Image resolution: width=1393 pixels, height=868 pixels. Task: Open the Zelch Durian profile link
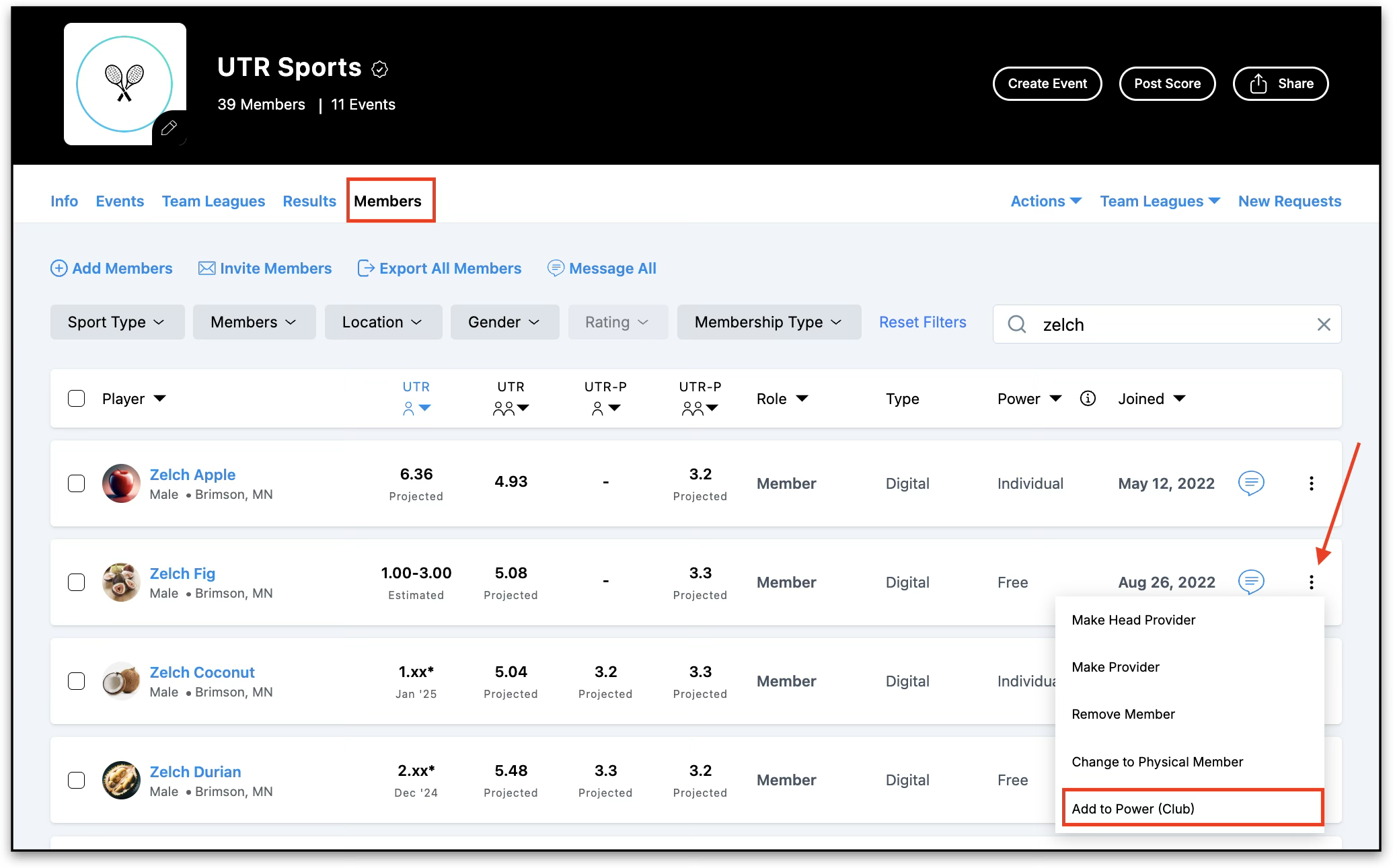point(195,772)
